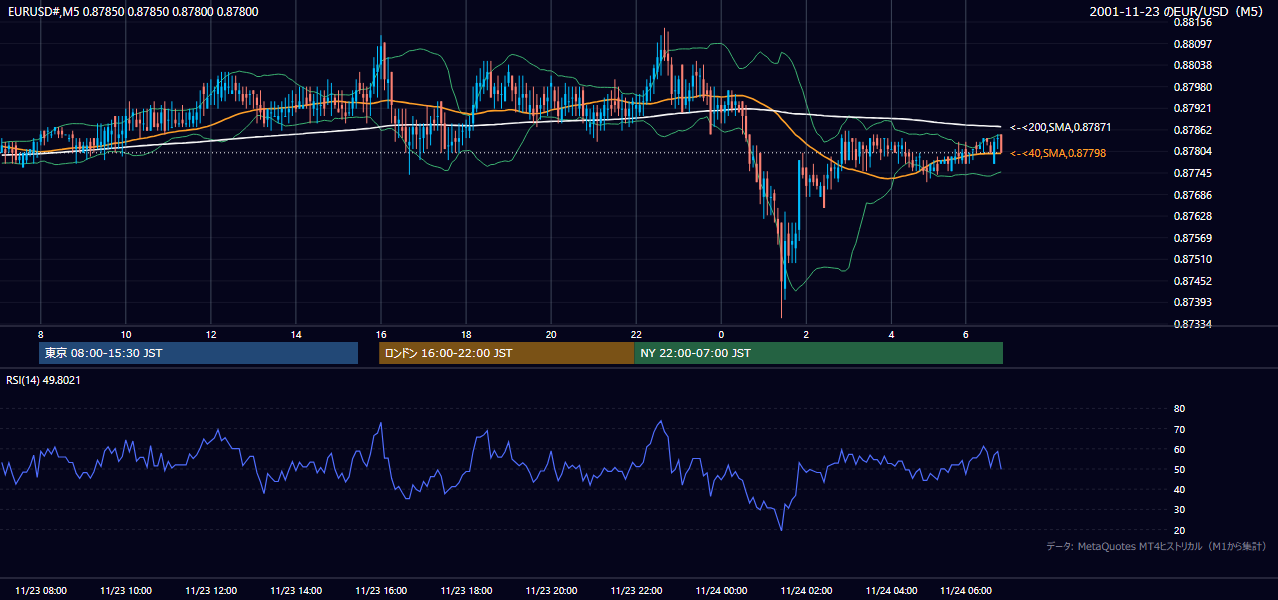The width and height of the screenshot is (1278, 600).
Task: Click the 11/24 00:00 date label
Action: point(721,591)
